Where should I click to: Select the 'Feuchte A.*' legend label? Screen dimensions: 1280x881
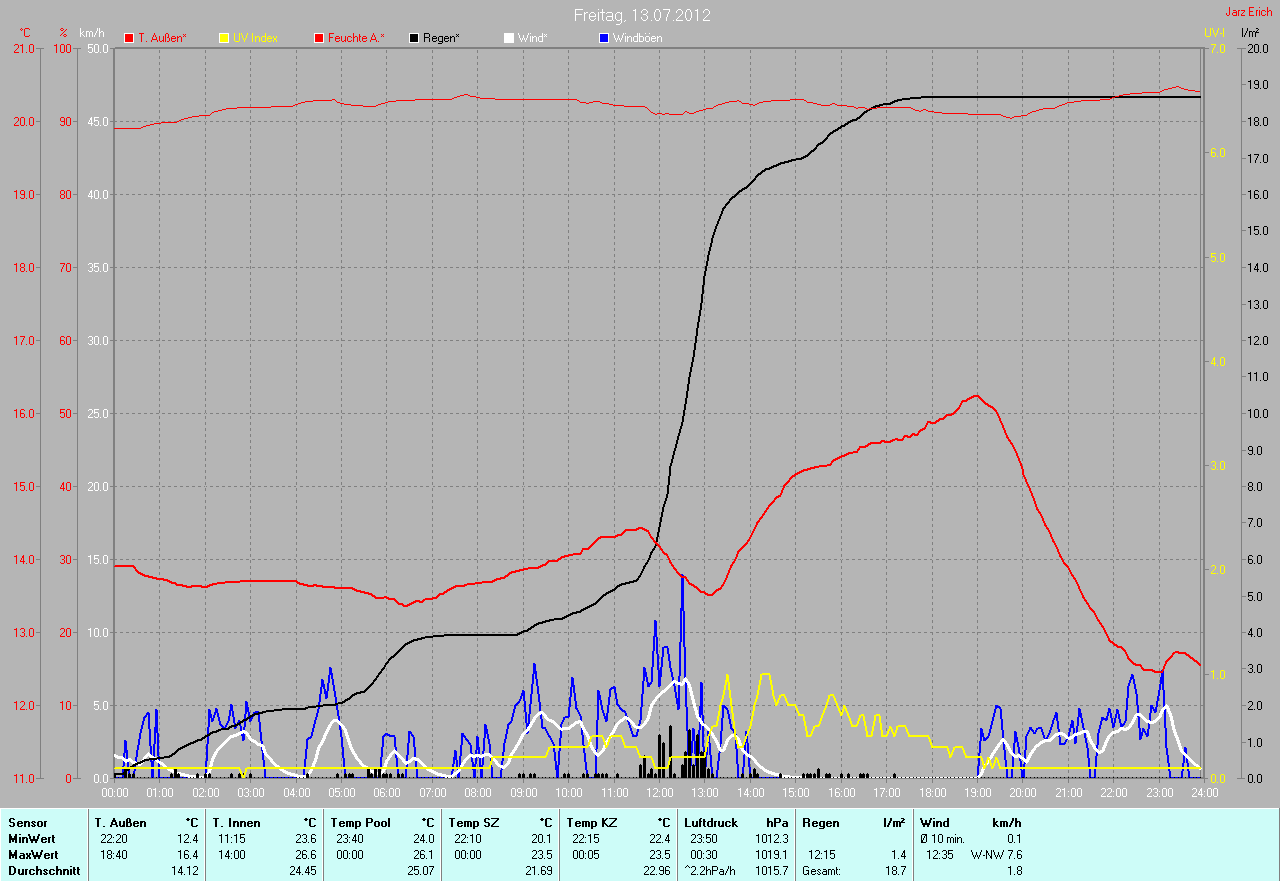356,38
